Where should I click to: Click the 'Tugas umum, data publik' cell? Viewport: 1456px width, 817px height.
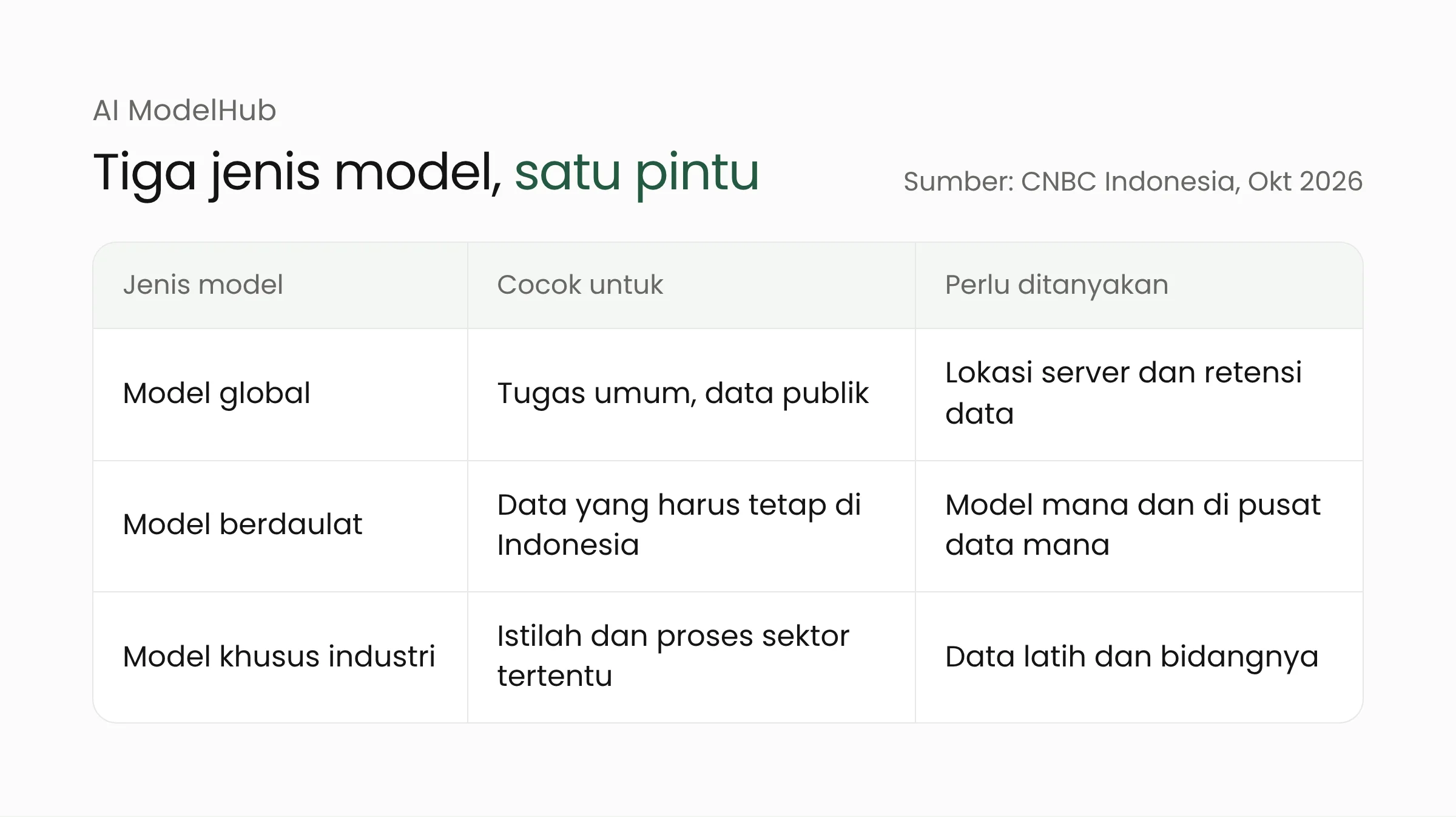[692, 395]
